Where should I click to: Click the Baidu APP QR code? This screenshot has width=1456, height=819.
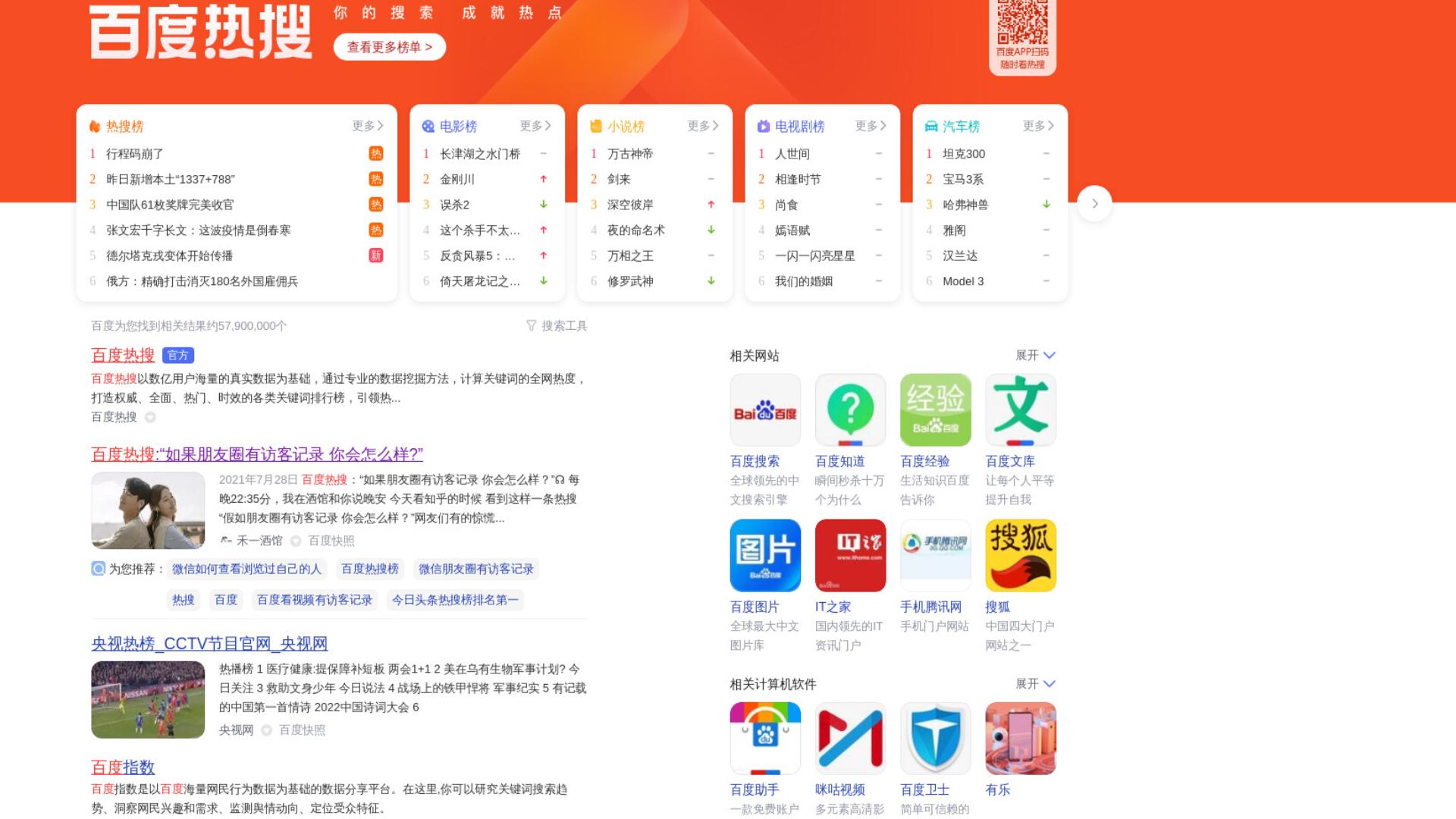tap(1022, 21)
